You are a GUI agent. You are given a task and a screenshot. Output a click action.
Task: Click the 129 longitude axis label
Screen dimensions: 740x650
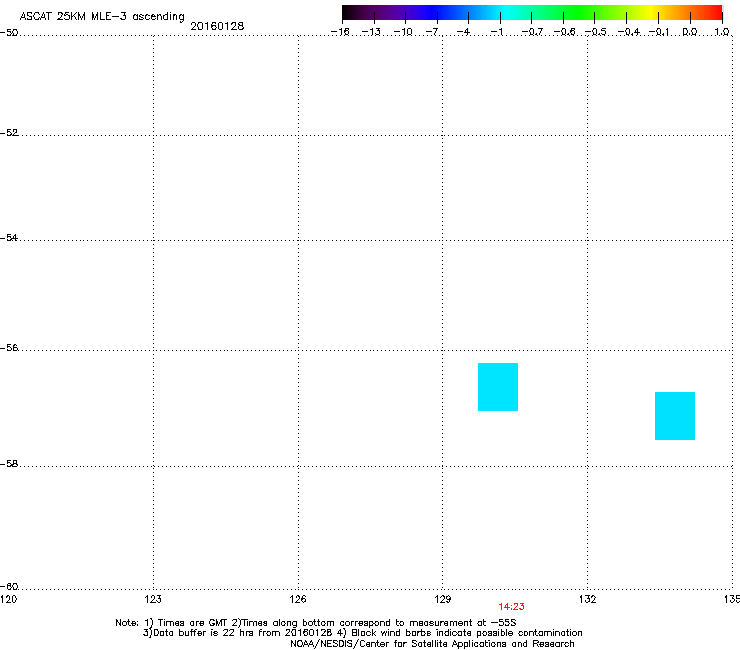coord(443,599)
